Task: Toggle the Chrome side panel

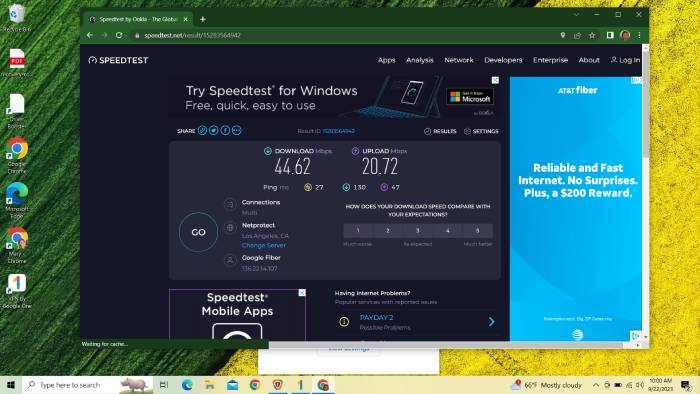Action: point(610,35)
